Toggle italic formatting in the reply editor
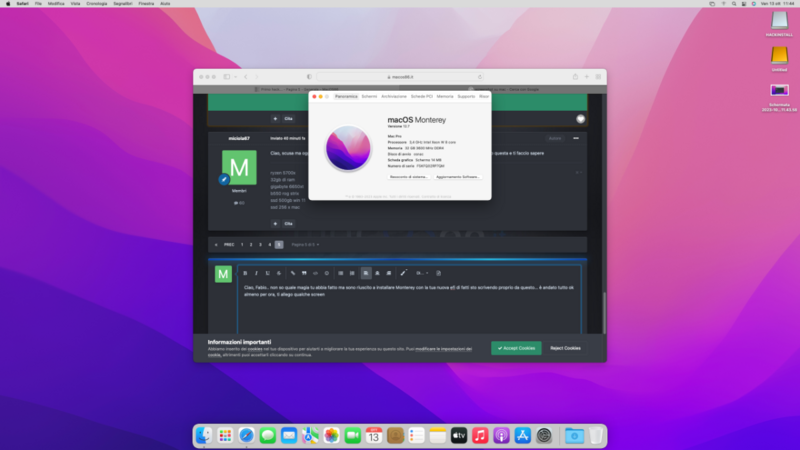 (x=256, y=273)
